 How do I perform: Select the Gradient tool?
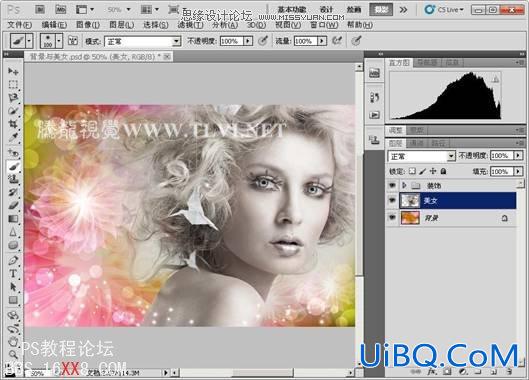pyautogui.click(x=13, y=219)
